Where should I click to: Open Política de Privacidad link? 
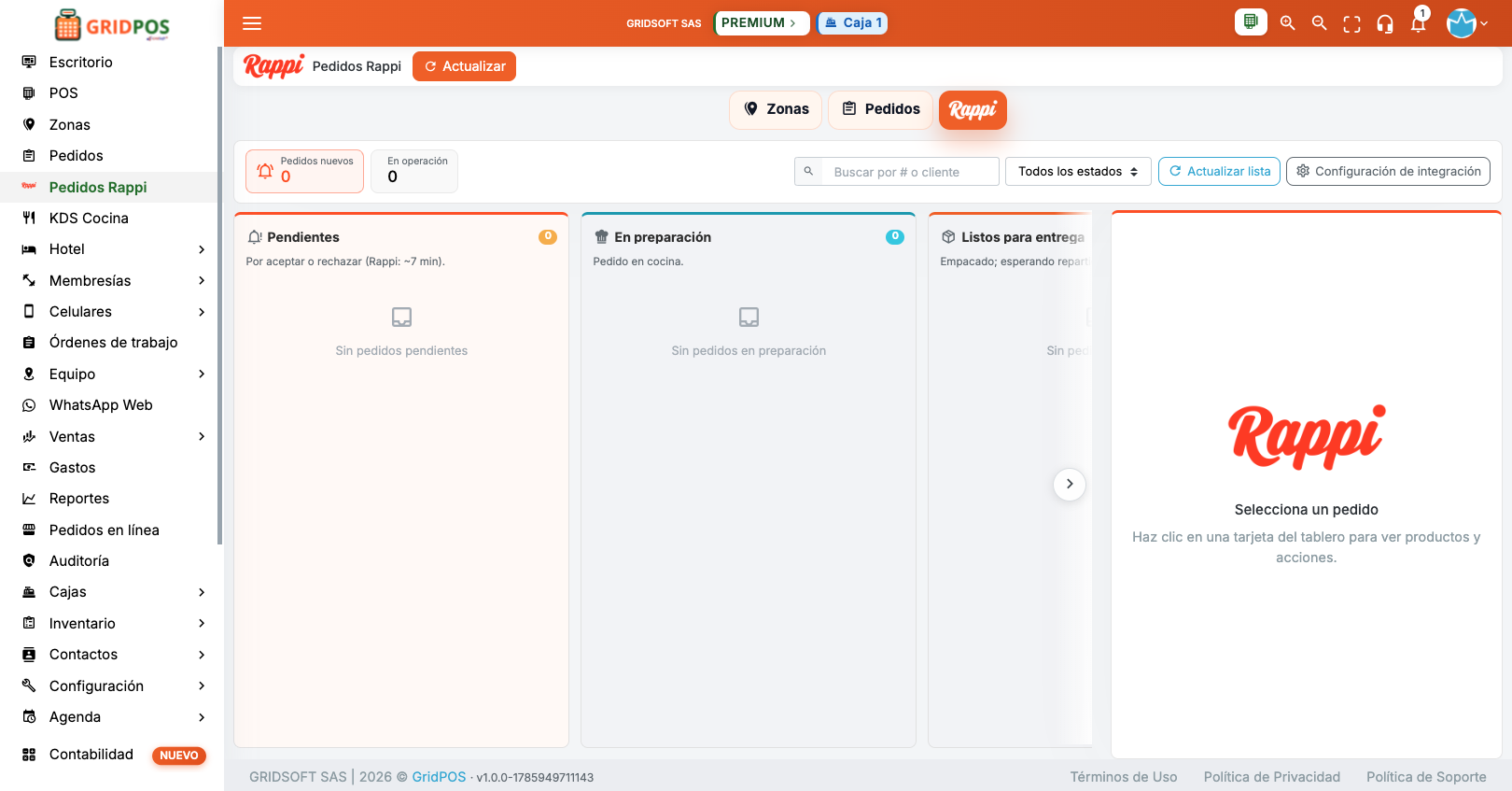coord(1272,777)
